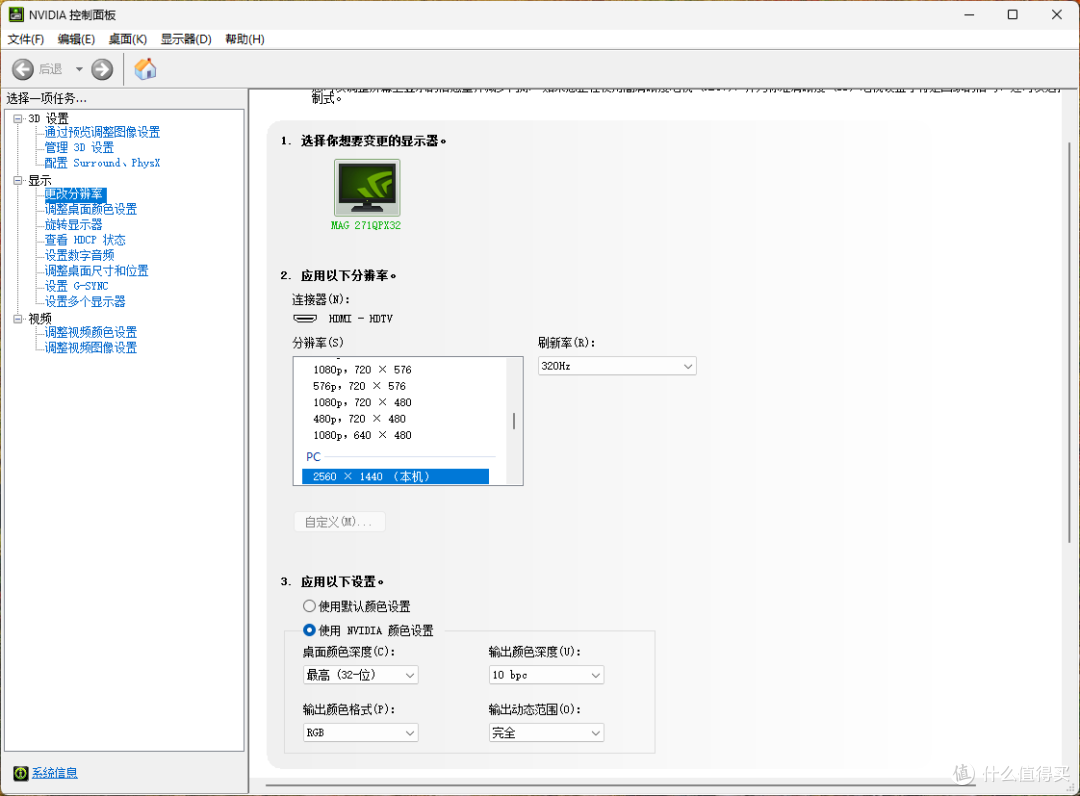Open 调整桌面尺寸和位置 task

pyautogui.click(x=96, y=271)
